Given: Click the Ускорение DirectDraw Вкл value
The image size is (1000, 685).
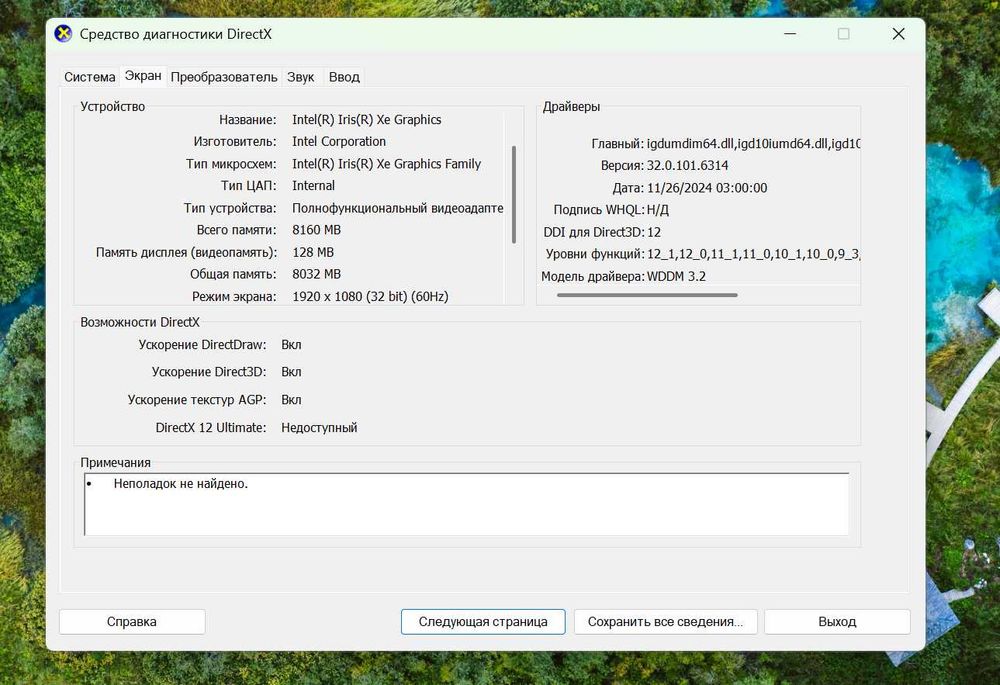Looking at the screenshot, I should [x=291, y=345].
